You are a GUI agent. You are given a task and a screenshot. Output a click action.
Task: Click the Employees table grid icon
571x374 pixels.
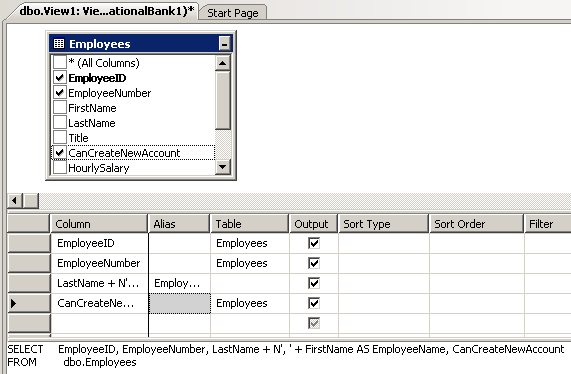click(x=59, y=44)
